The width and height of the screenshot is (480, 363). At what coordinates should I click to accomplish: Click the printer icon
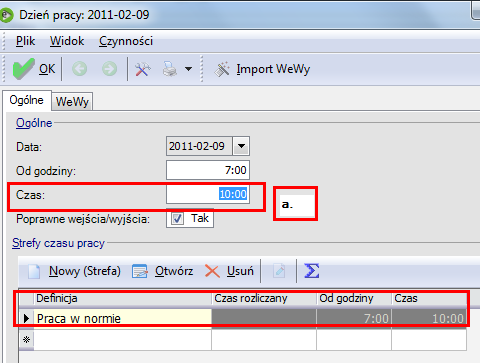(x=170, y=69)
